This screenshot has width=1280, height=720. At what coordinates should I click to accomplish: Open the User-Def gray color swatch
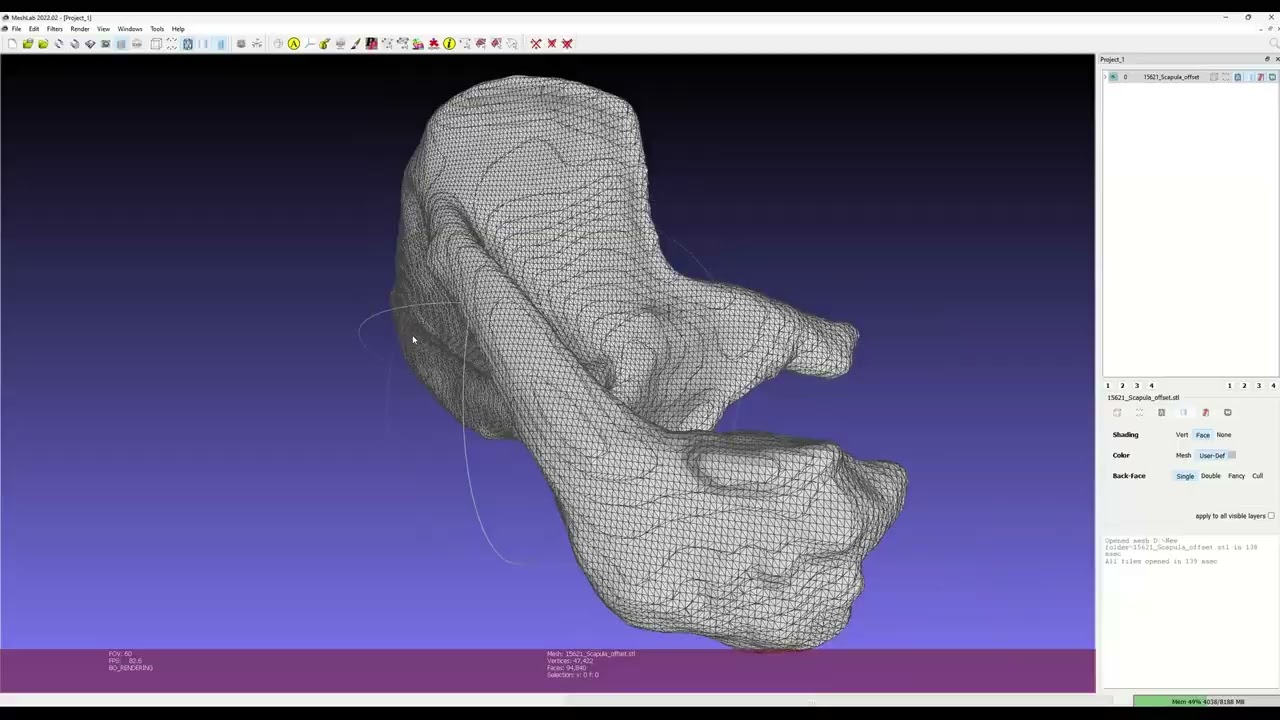(1231, 455)
